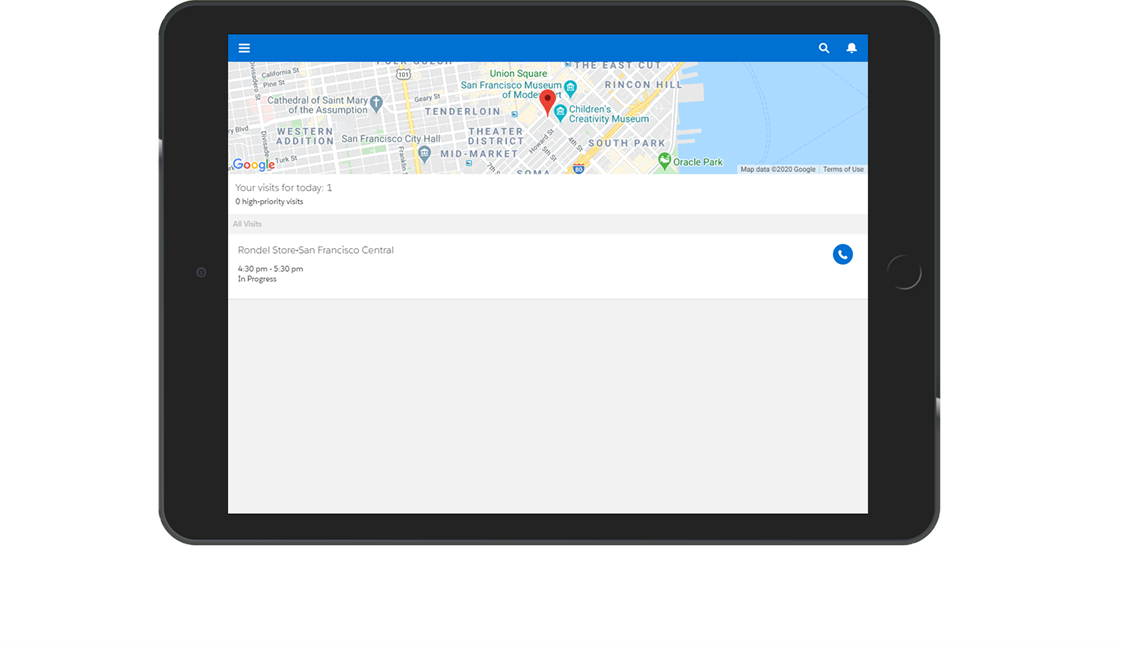Click the 'In Progress' status text

coord(257,279)
